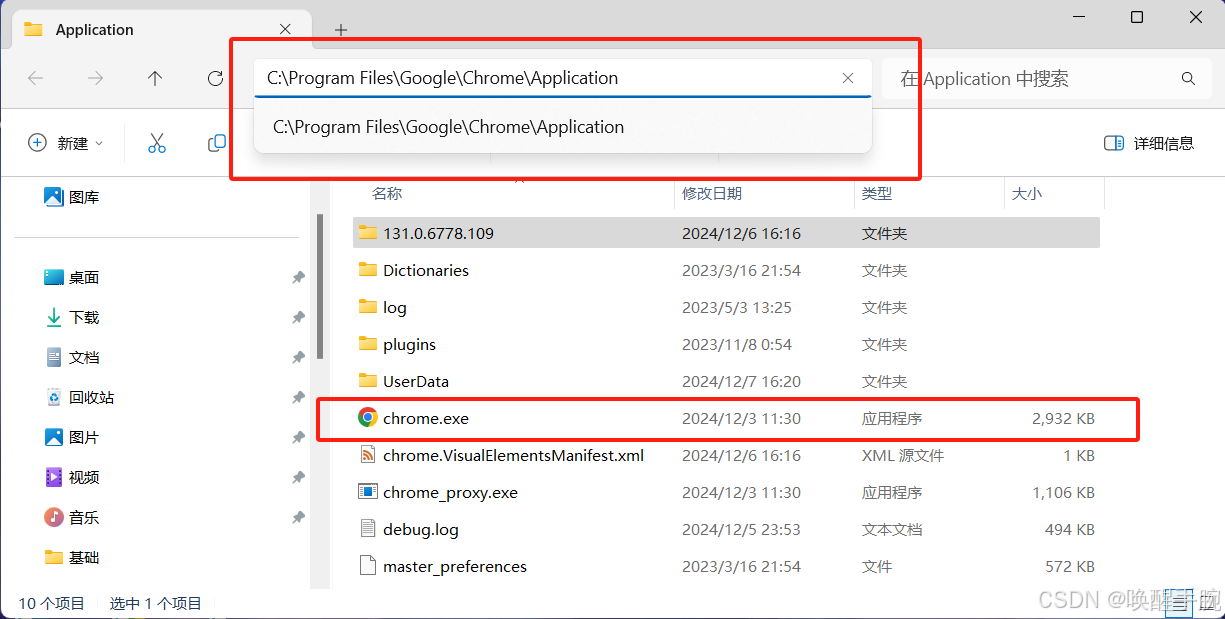Click status bar 10 个项目
The width and height of the screenshot is (1225, 619).
click(x=52, y=603)
